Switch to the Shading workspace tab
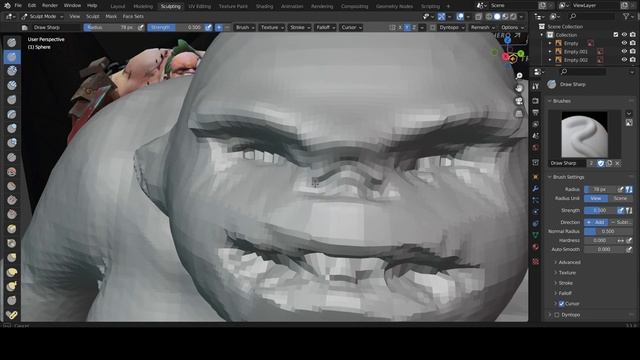Image resolution: width=640 pixels, height=360 pixels. pyautogui.click(x=264, y=6)
